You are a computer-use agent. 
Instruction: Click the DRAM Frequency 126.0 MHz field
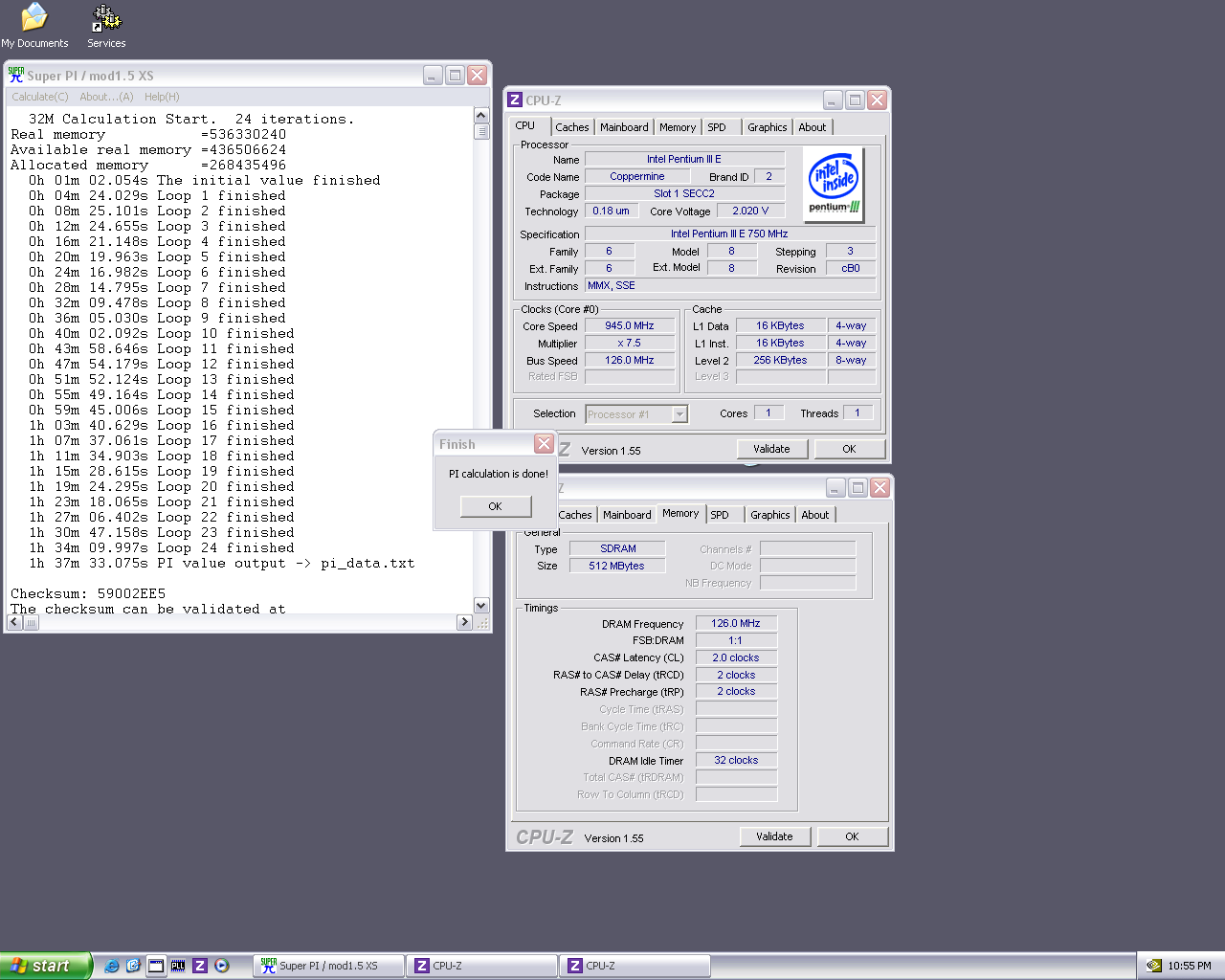[736, 623]
